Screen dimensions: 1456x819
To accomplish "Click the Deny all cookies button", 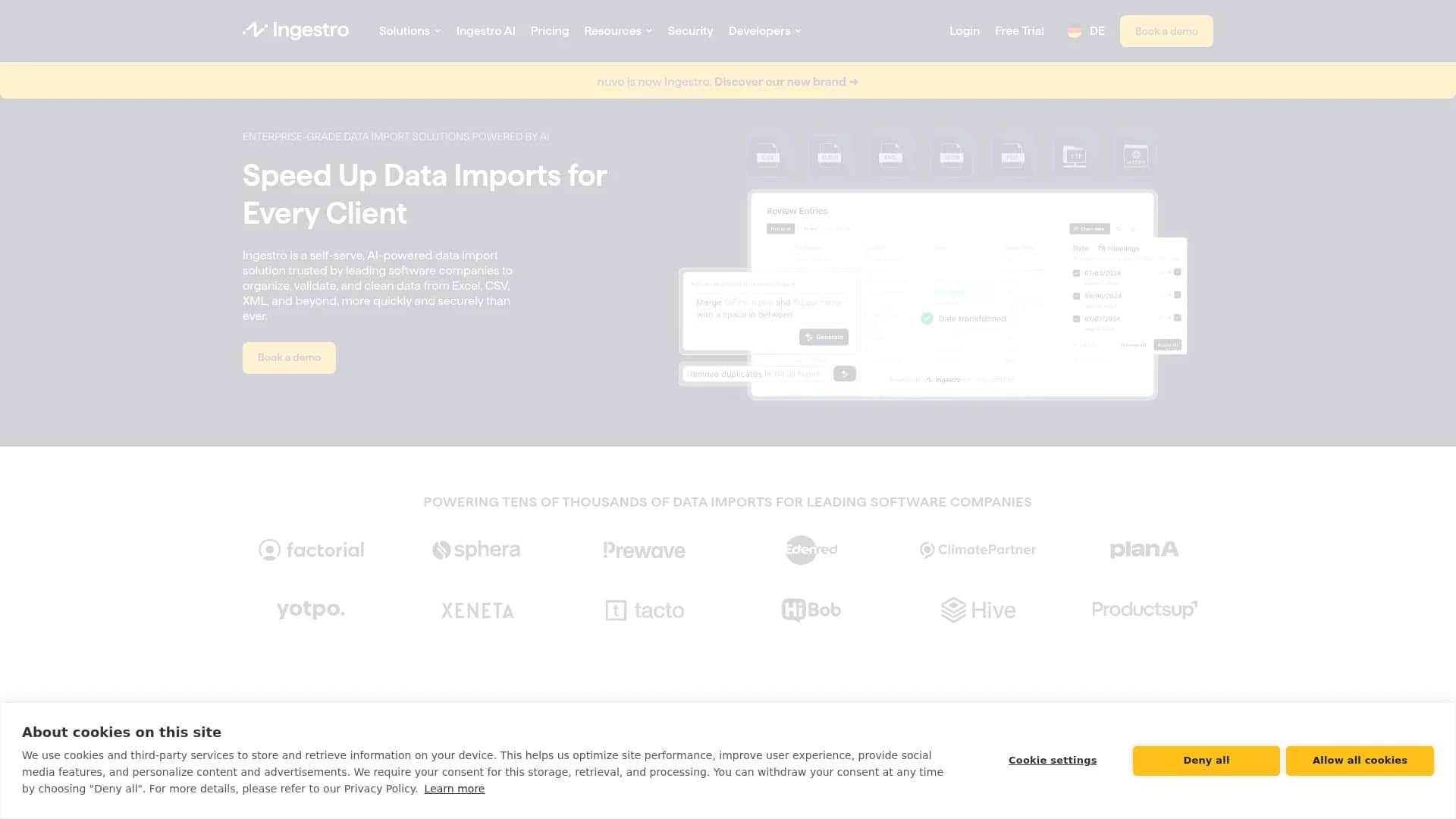I will pos(1207,761).
